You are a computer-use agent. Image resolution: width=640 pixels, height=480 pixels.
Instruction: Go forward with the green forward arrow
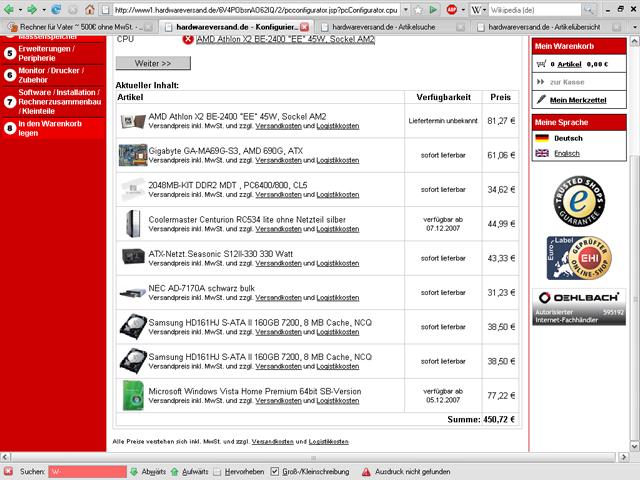(x=32, y=9)
